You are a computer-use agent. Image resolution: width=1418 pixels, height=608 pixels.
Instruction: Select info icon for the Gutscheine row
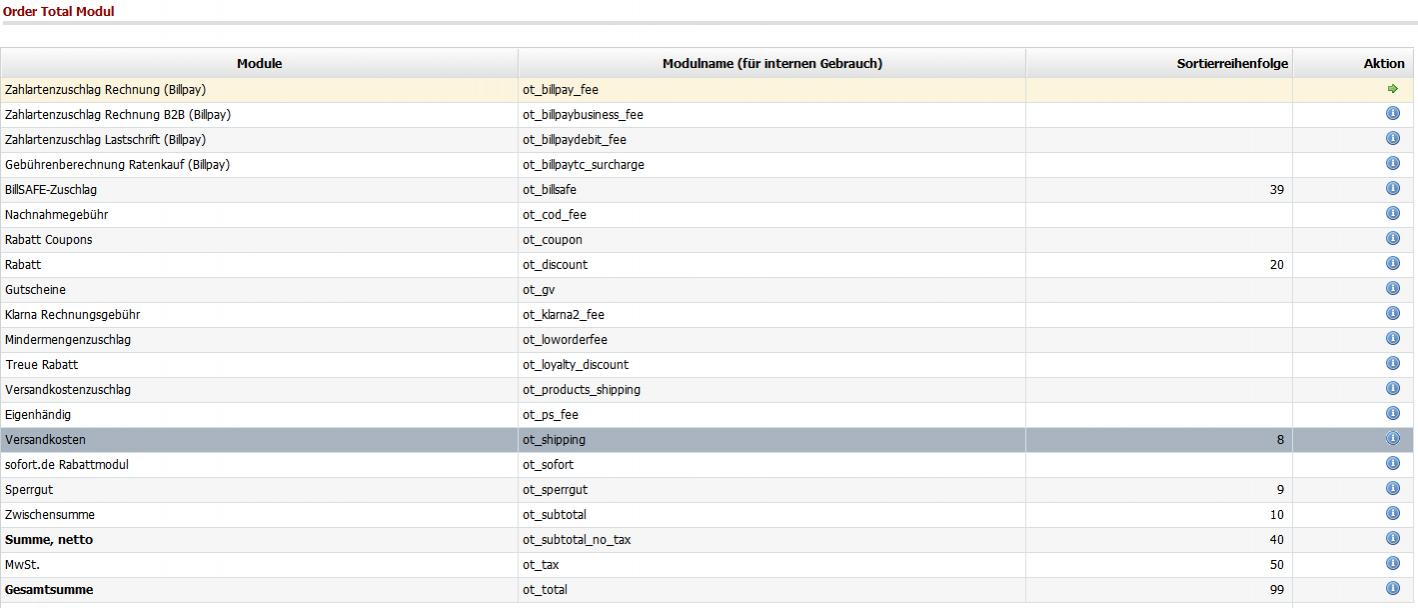1392,289
